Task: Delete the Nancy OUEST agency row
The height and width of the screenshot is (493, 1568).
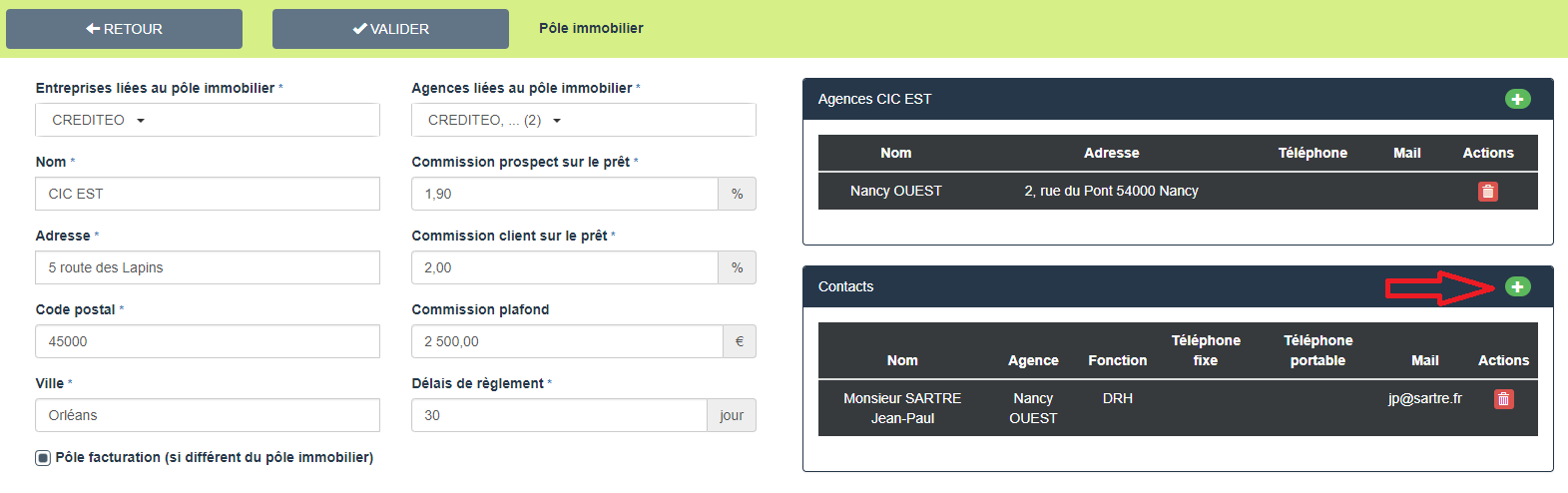Action: tap(1487, 192)
